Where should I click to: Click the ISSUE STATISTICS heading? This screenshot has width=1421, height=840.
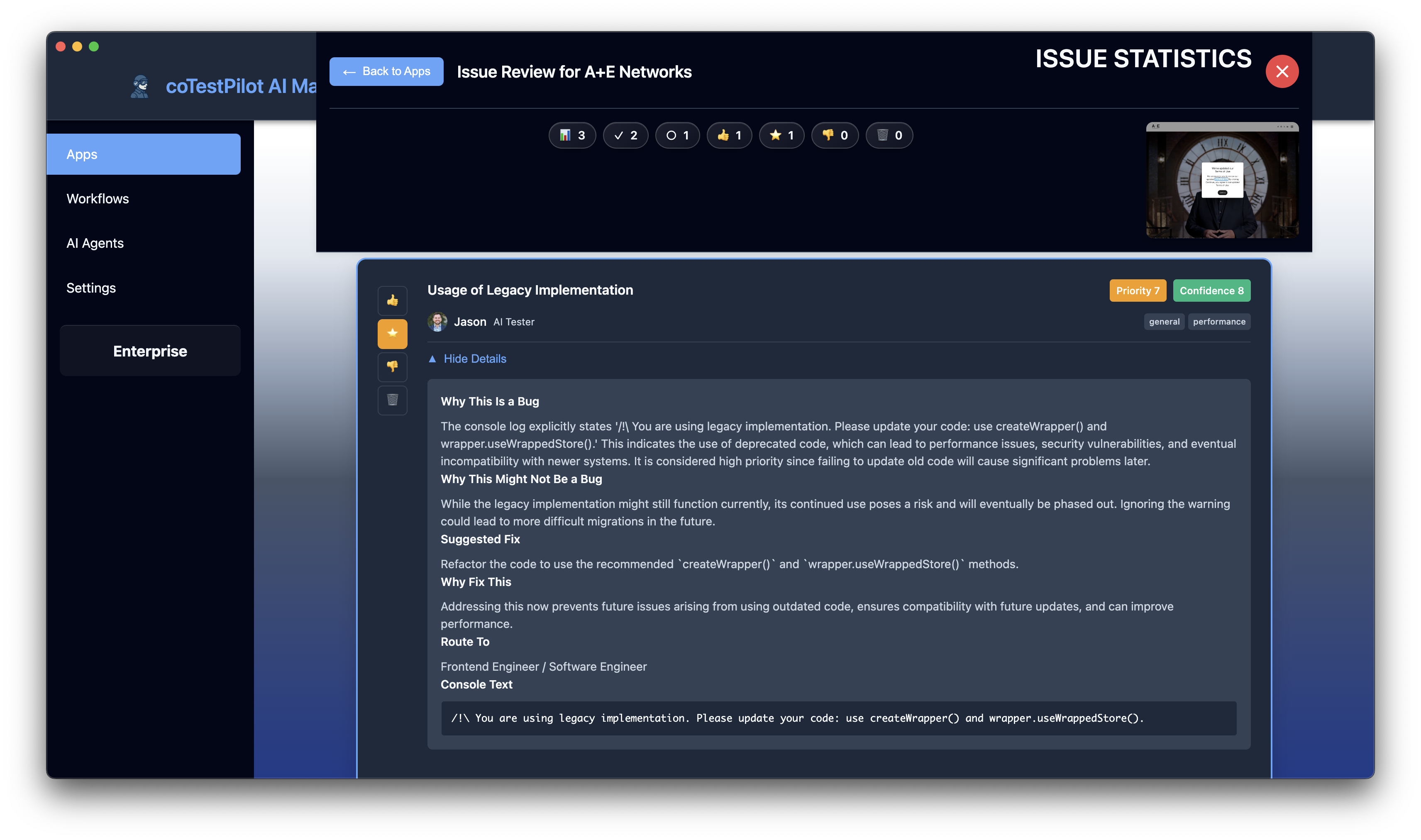point(1143,59)
